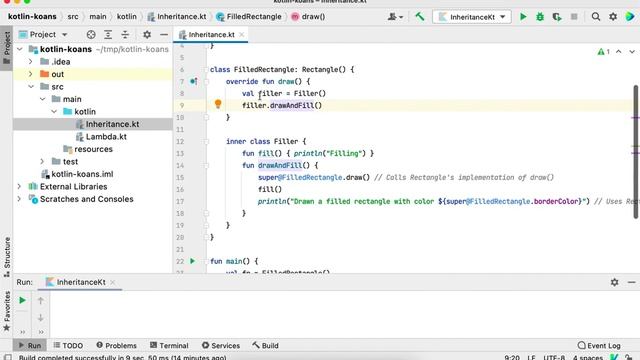
Task: Start debugging with the bug icon
Action: 540,17
